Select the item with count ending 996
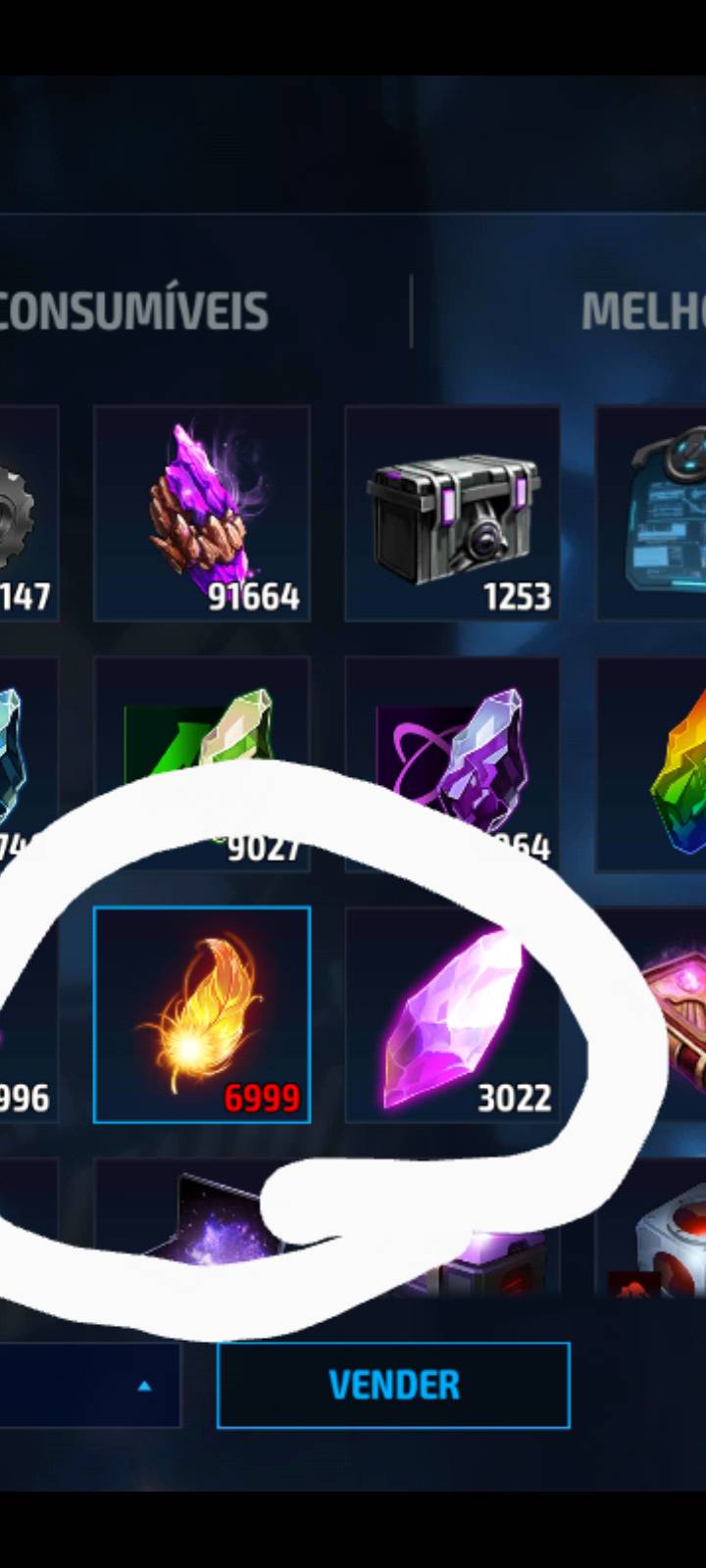 pos(27,1014)
